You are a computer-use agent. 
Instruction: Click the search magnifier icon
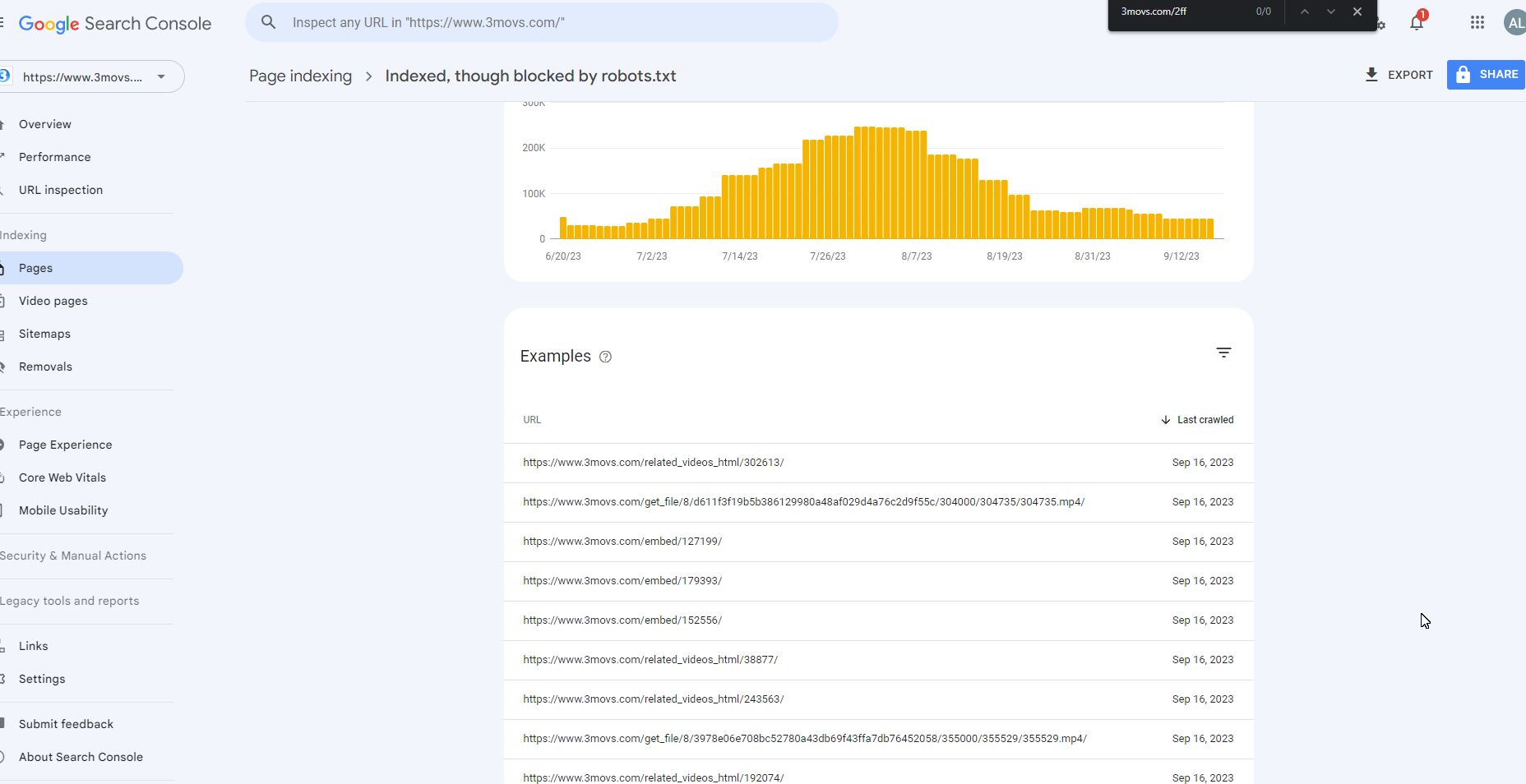(268, 22)
